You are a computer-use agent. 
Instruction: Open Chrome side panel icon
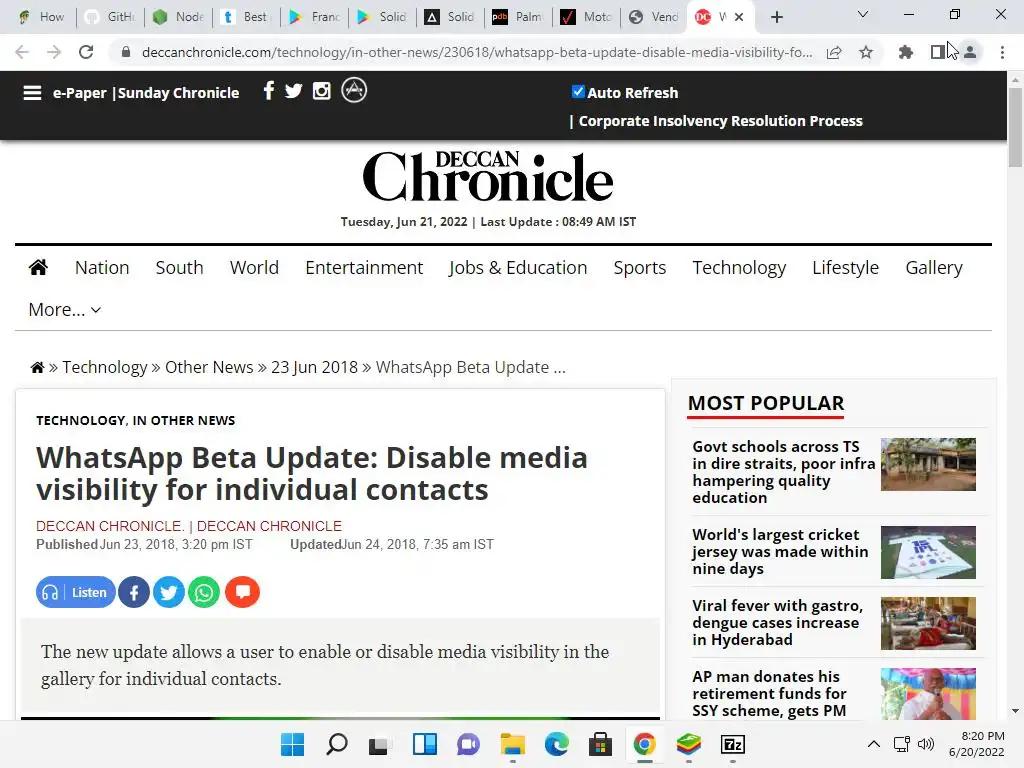coord(938,52)
